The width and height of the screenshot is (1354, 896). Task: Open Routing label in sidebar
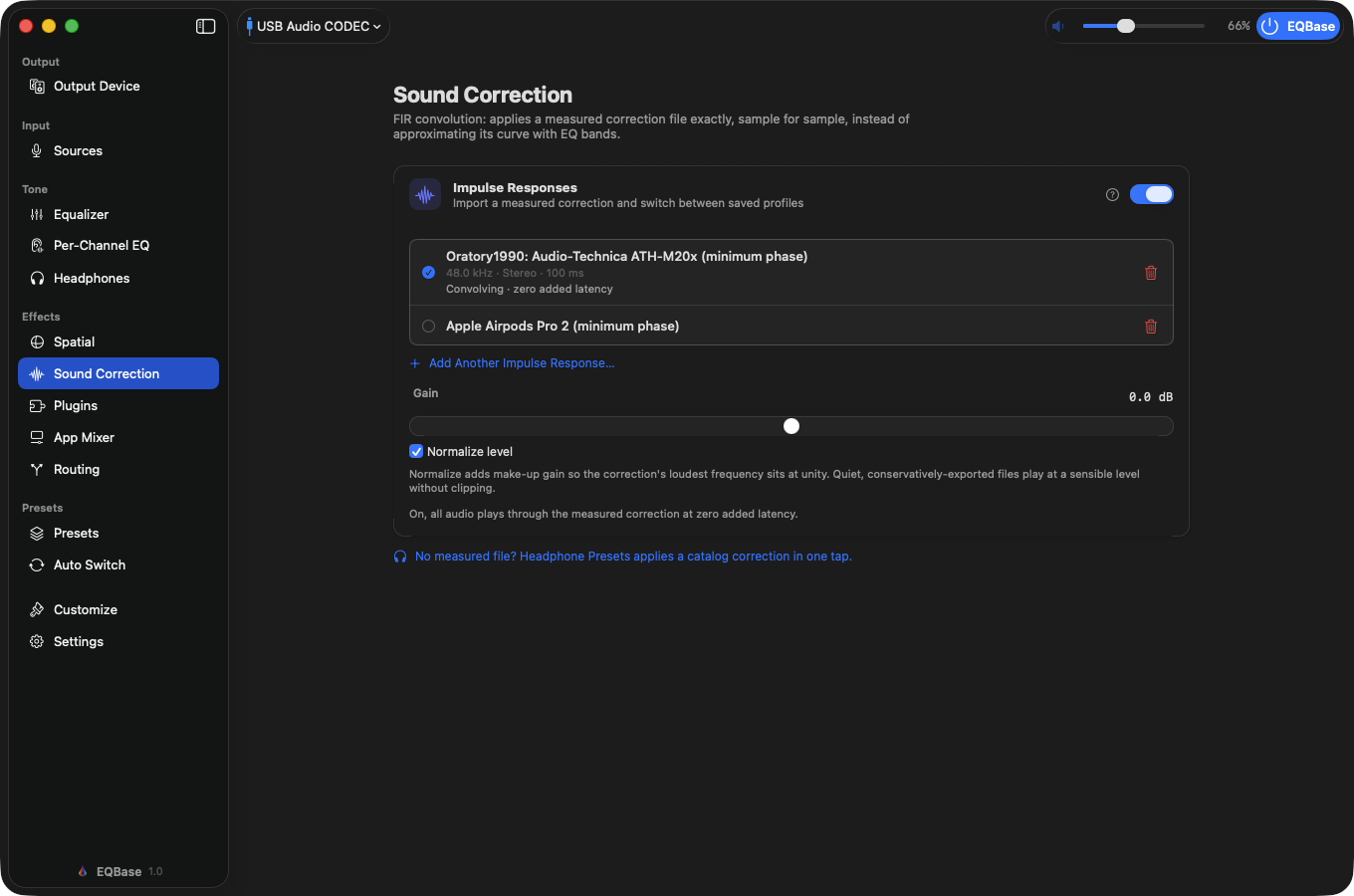pyautogui.click(x=77, y=470)
